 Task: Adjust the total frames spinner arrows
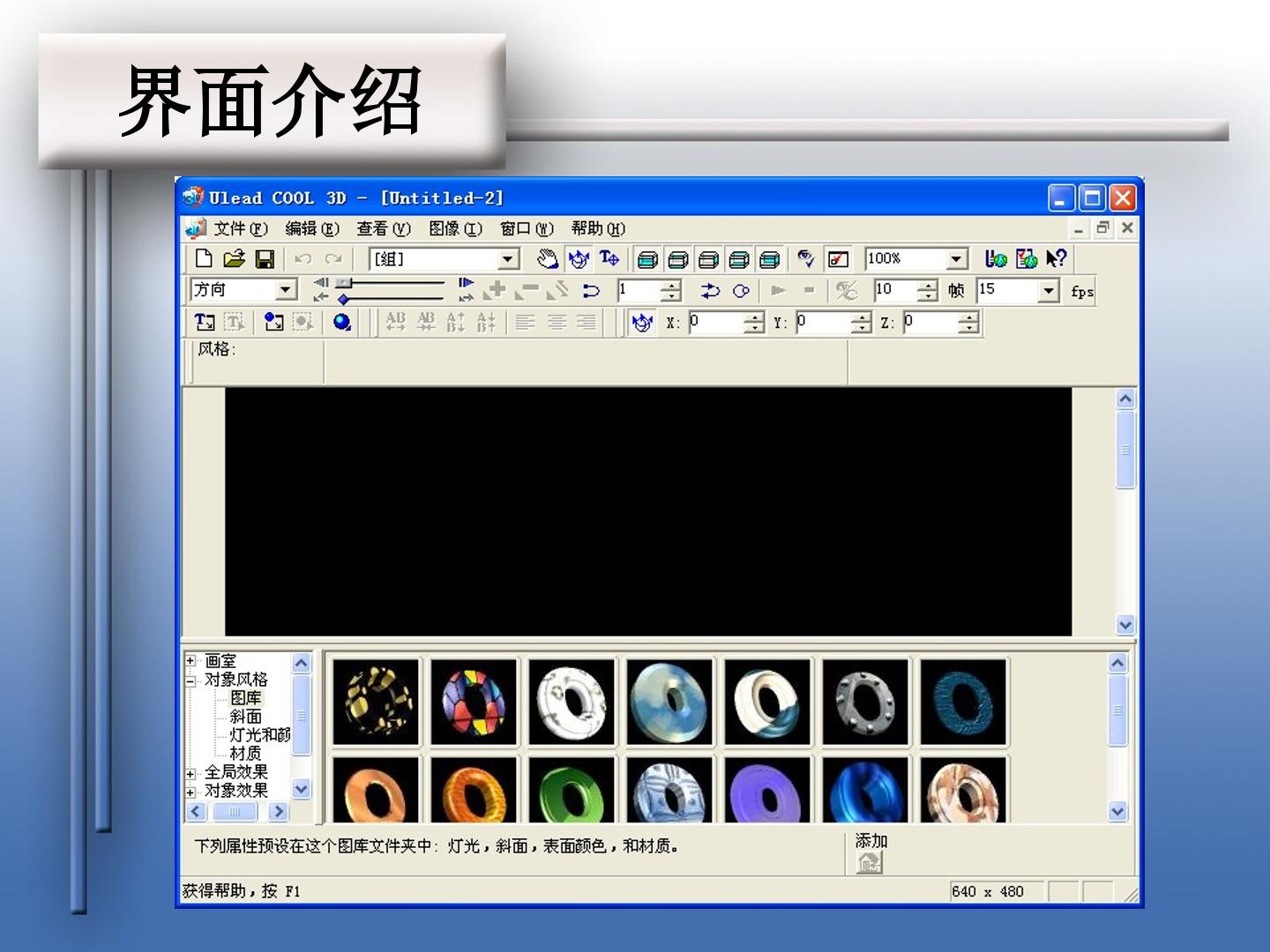tap(928, 290)
